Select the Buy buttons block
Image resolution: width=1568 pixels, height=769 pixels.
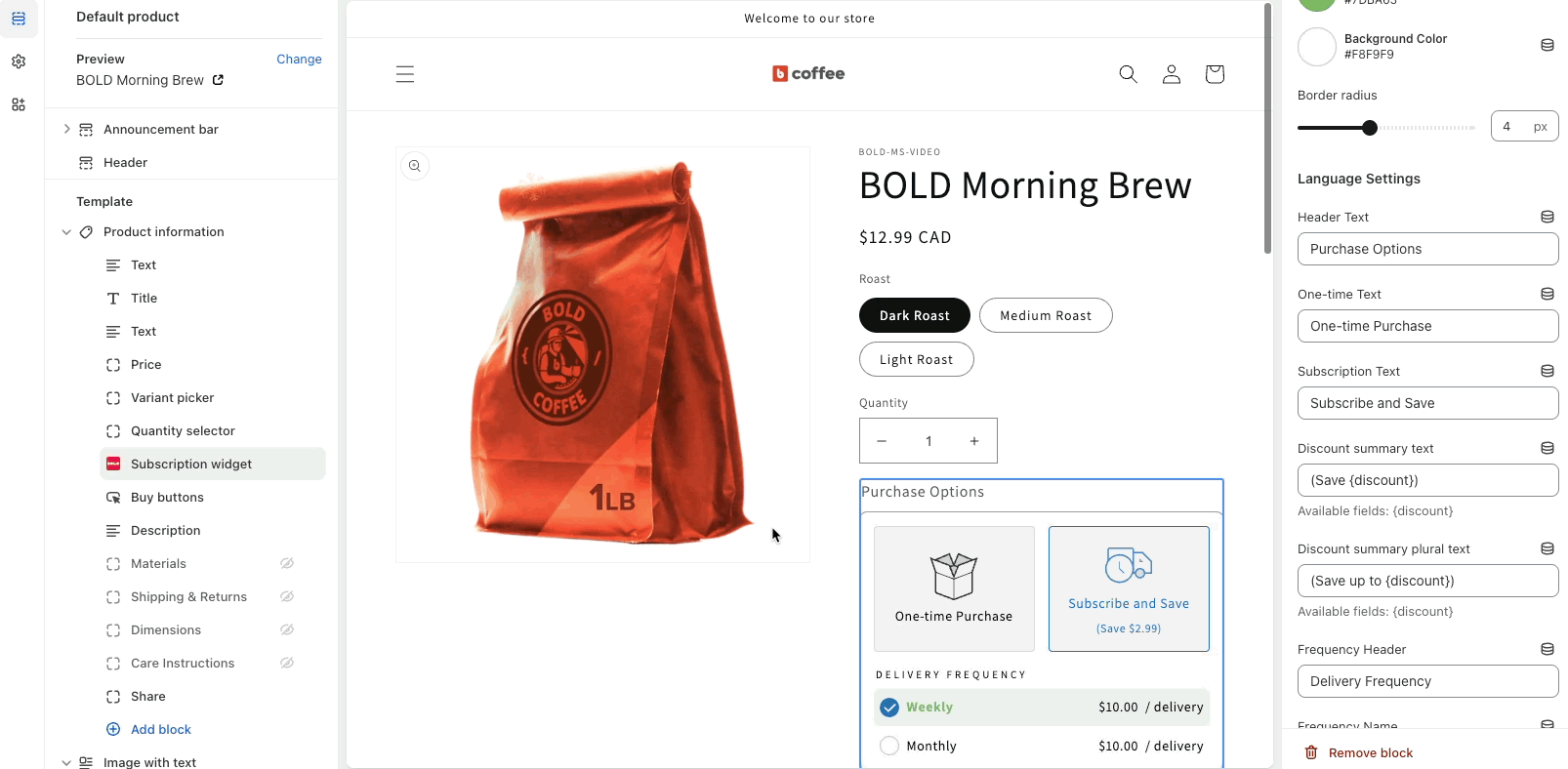pyautogui.click(x=213, y=497)
